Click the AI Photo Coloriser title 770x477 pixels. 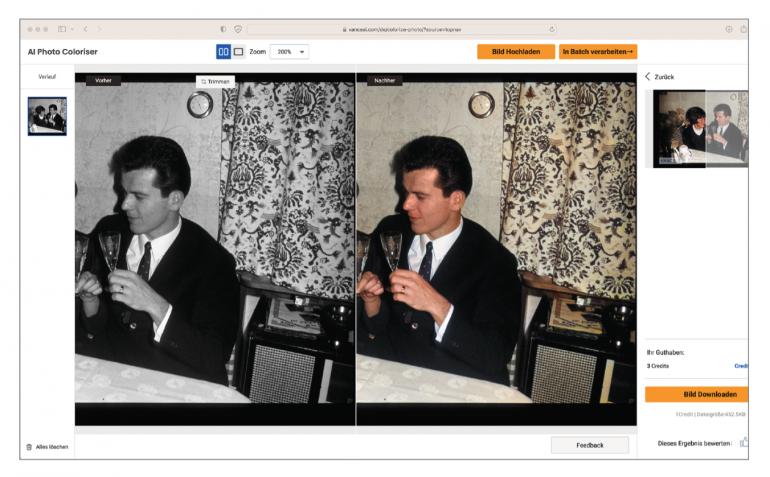62,52
